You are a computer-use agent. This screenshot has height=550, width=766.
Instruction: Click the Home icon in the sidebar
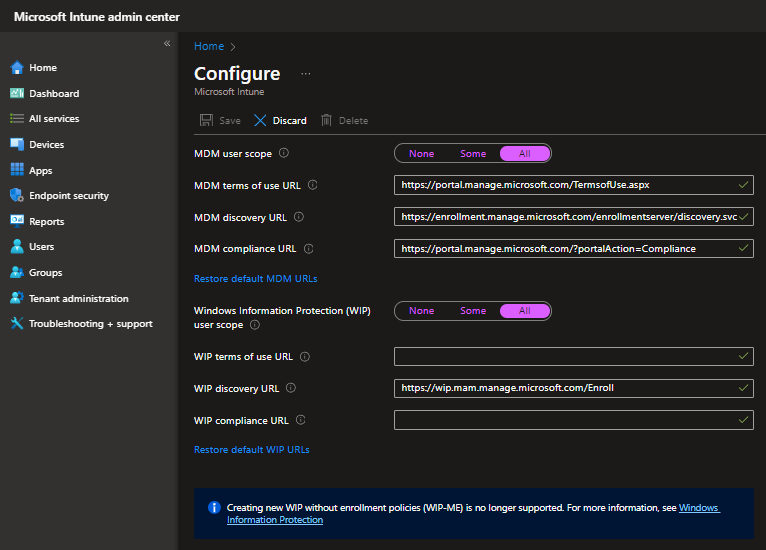pos(17,67)
